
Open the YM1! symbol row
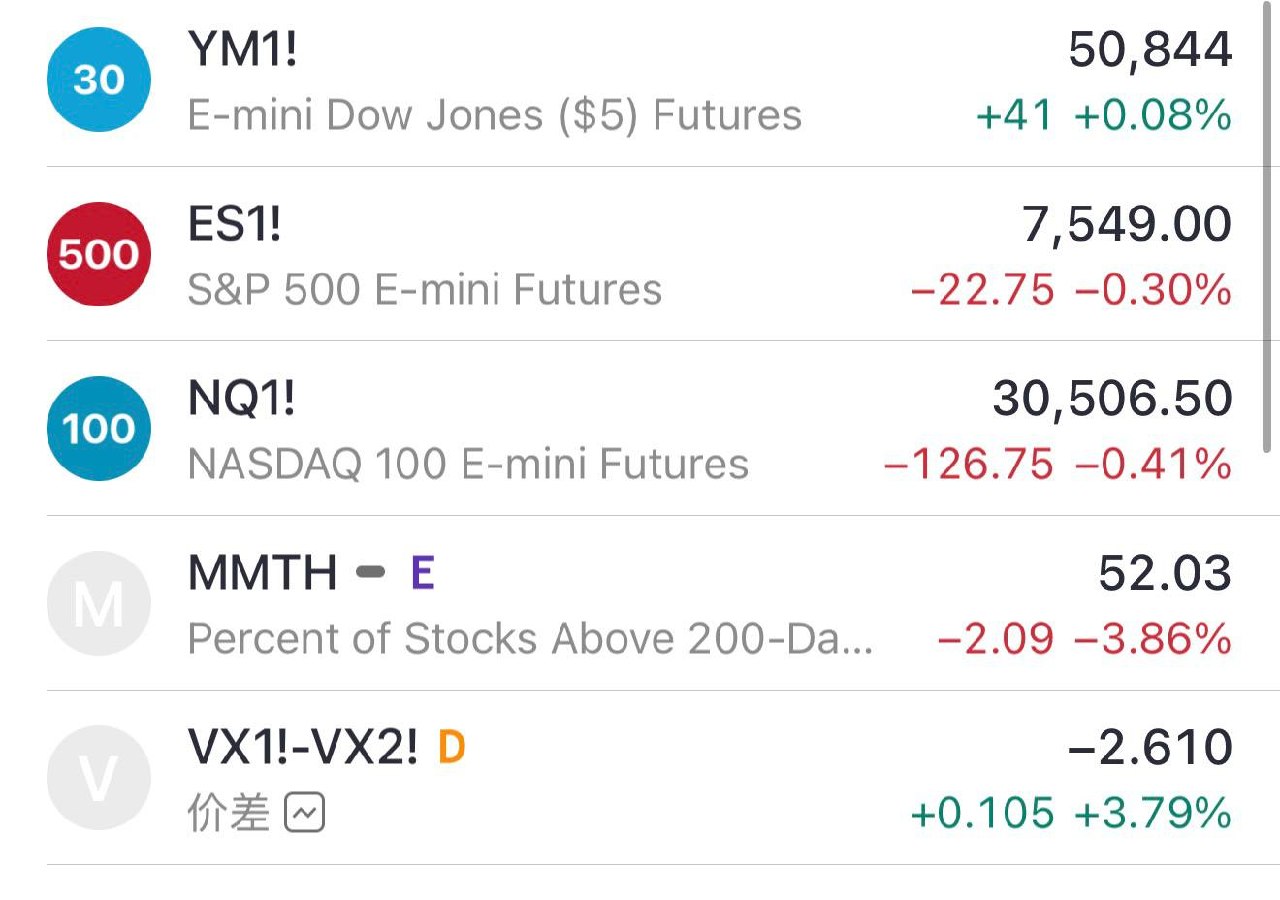click(640, 83)
